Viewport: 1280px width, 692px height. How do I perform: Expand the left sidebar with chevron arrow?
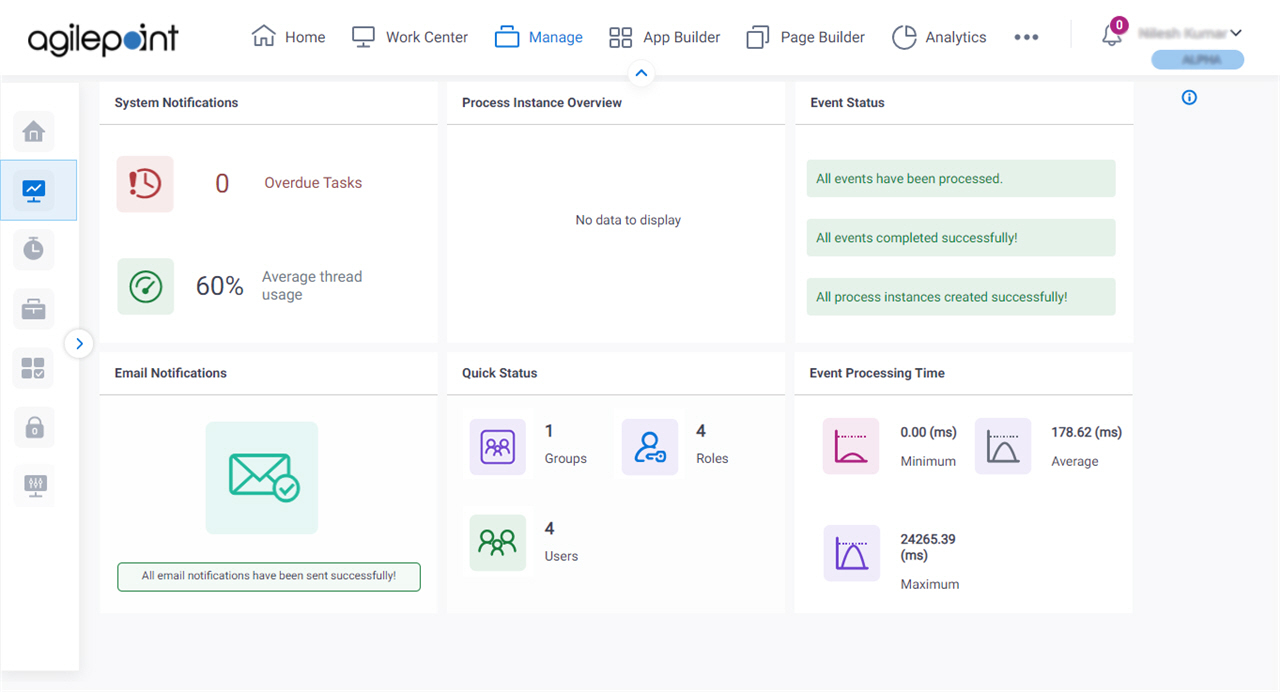tap(79, 343)
